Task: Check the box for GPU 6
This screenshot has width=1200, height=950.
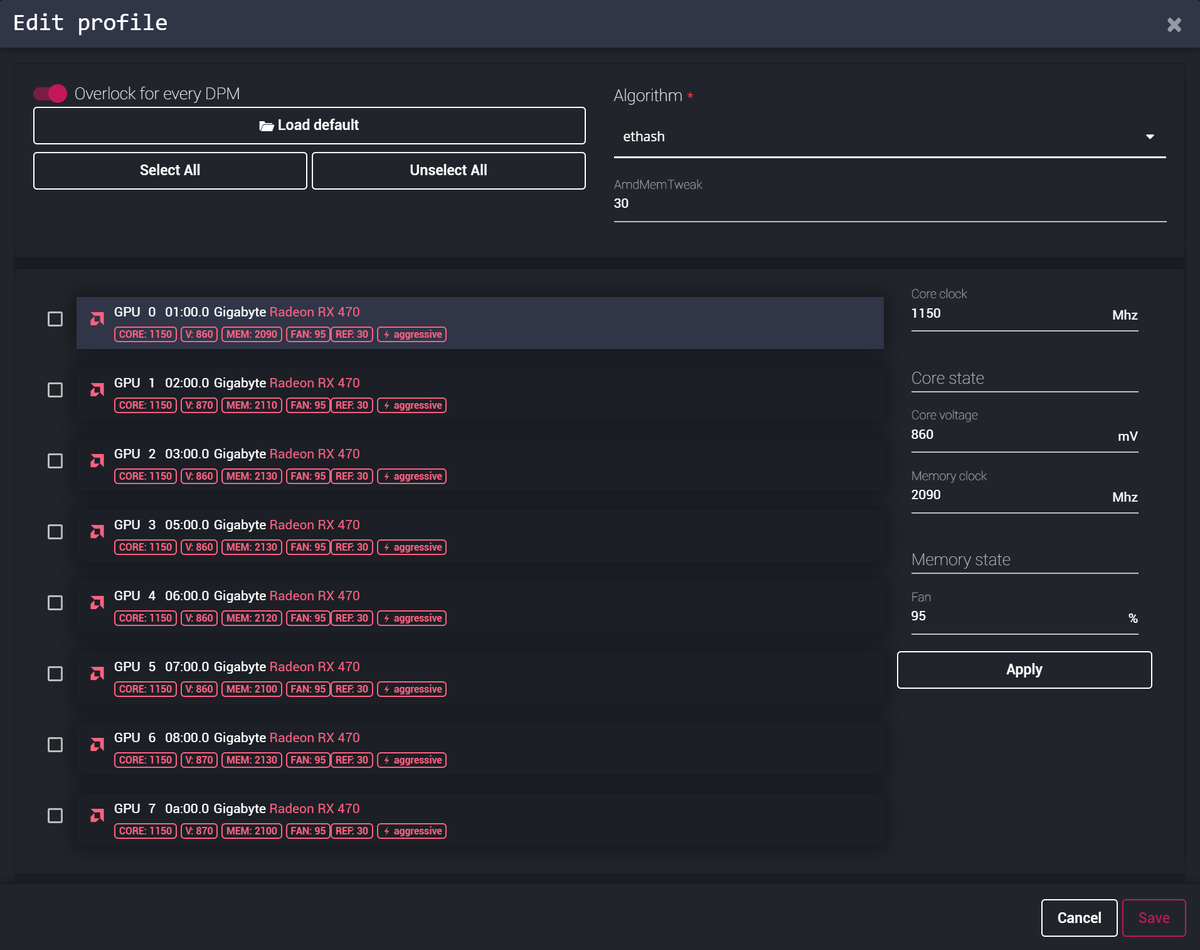Action: tap(55, 745)
